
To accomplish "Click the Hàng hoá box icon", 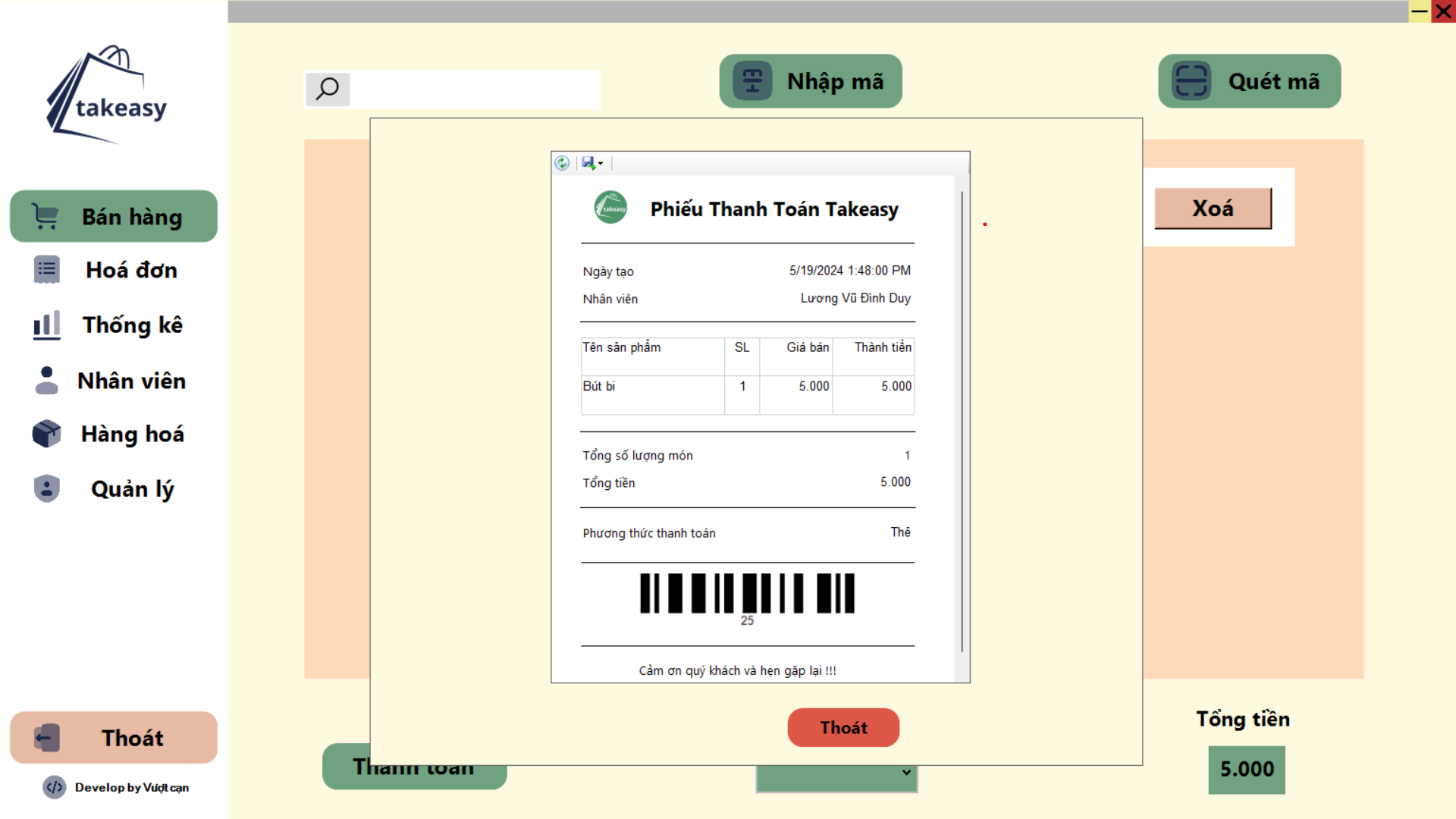I will 46,434.
